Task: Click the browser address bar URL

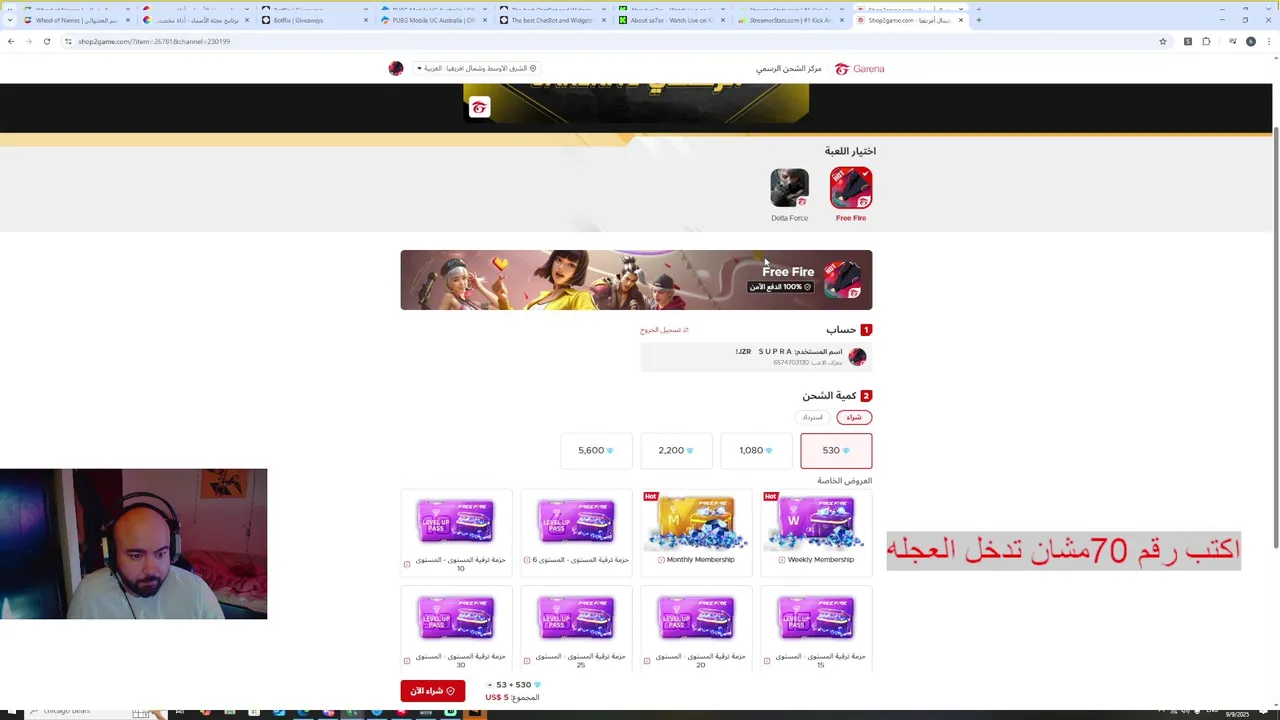Action: coord(154,42)
